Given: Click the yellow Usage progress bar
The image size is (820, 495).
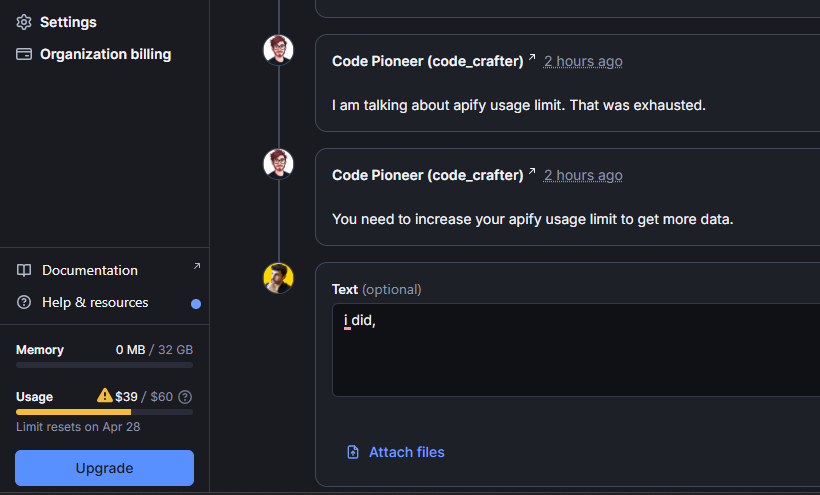Looking at the screenshot, I should 74,412.
